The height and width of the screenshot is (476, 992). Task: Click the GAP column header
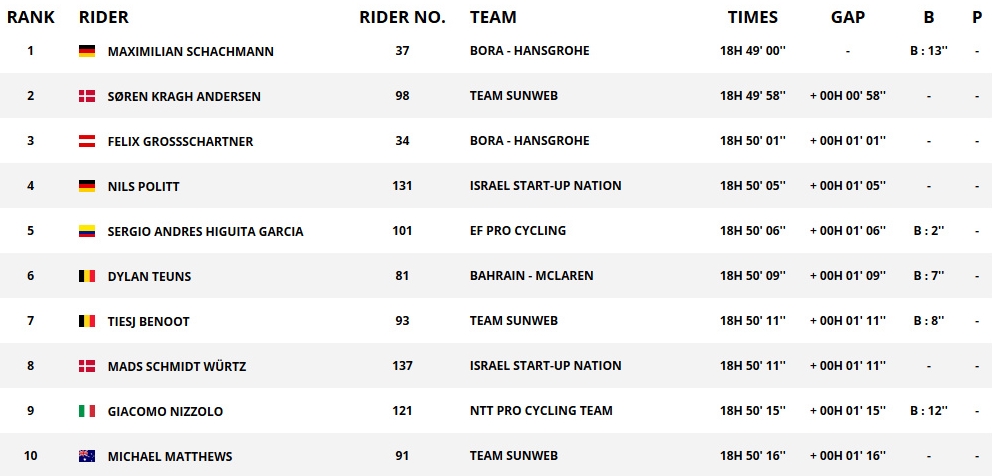(848, 18)
